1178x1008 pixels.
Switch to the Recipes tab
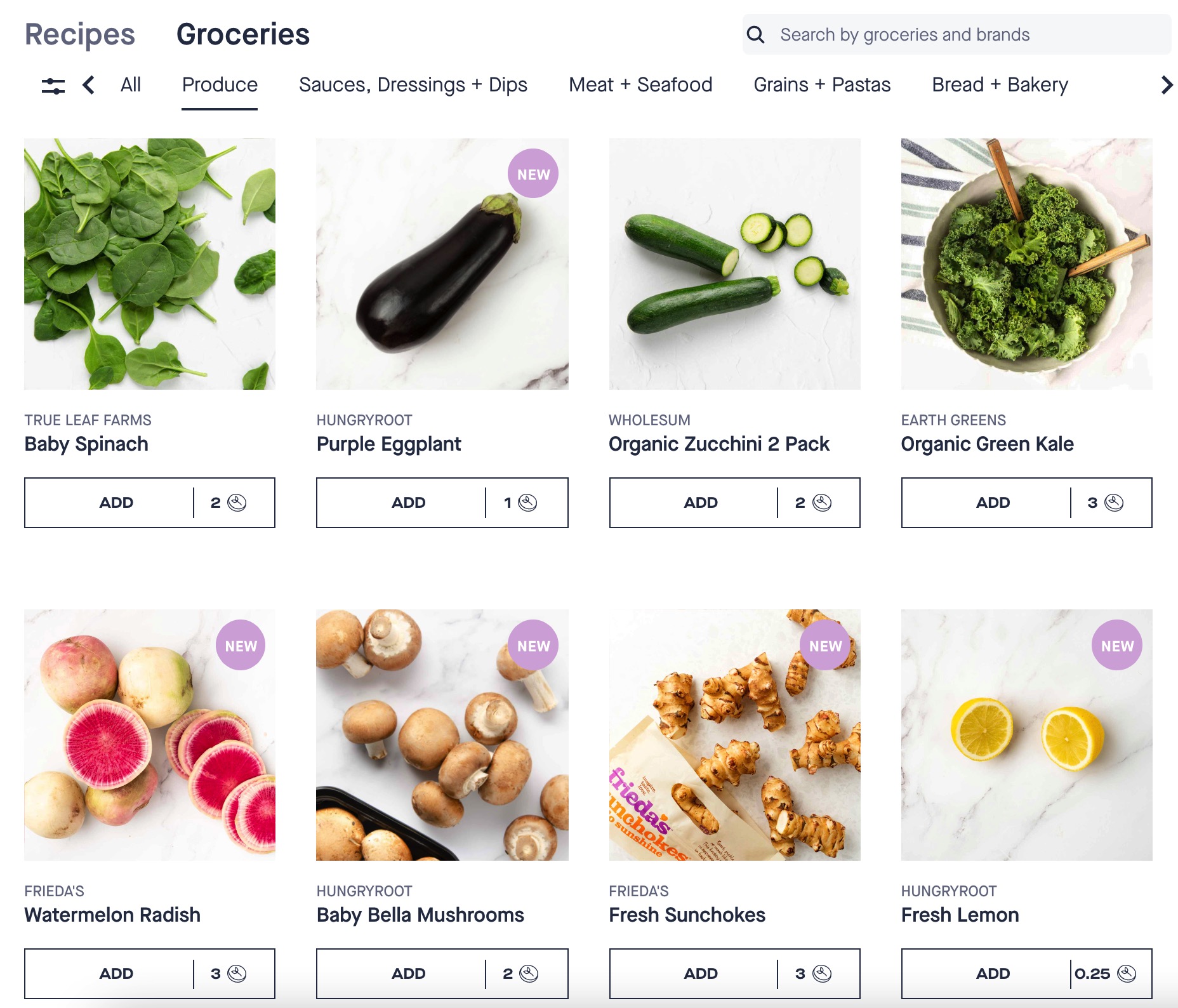[x=80, y=34]
